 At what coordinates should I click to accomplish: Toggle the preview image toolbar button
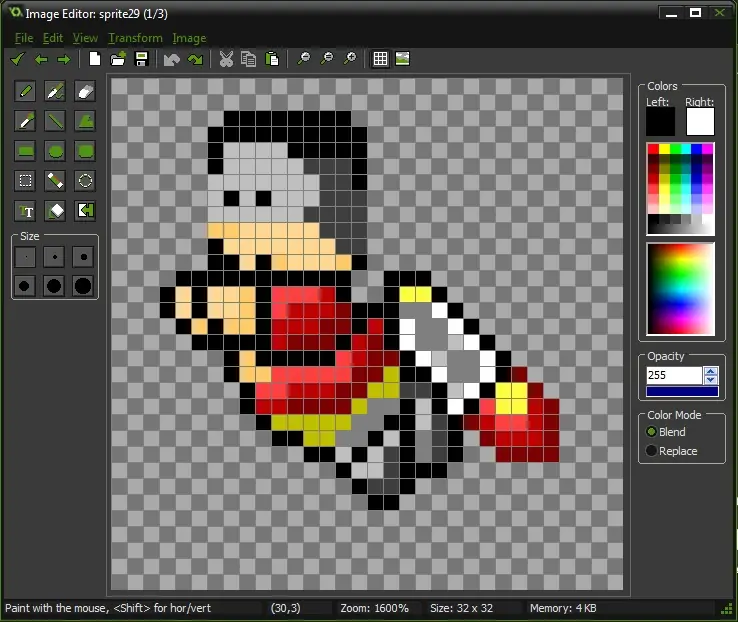click(402, 59)
